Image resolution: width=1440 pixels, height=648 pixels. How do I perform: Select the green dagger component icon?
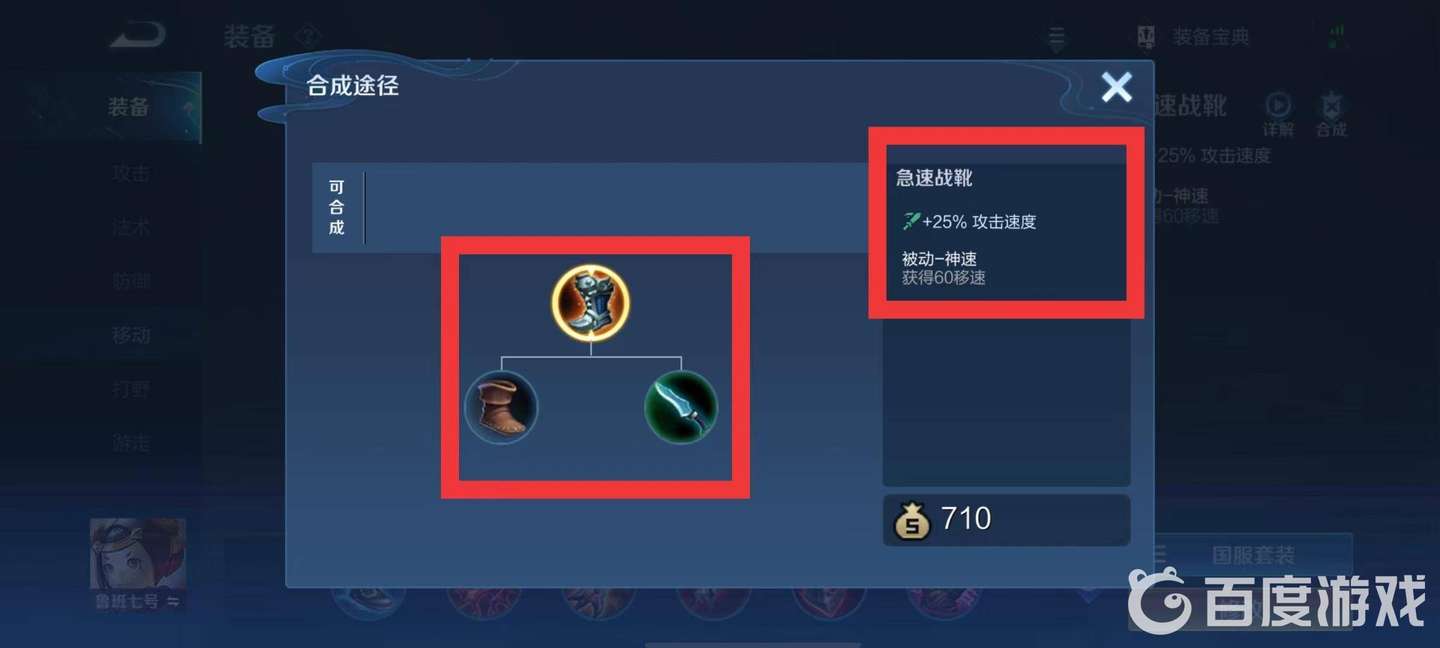tap(681, 407)
